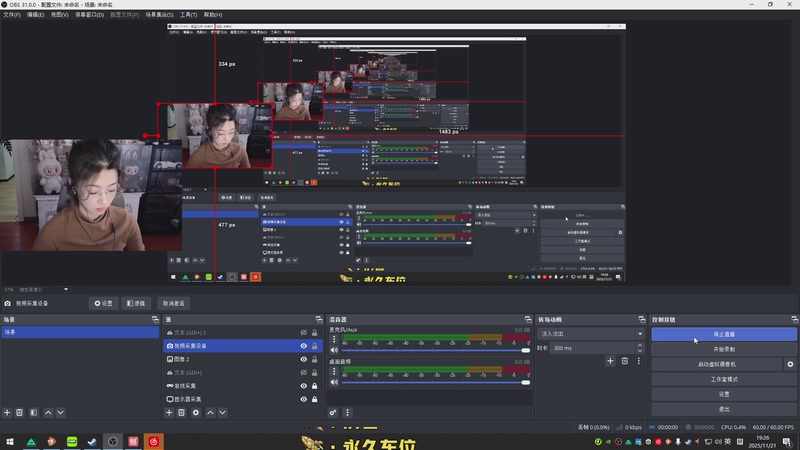Mute the 桌面音频 channel
This screenshot has width=800, height=450.
pyautogui.click(x=334, y=382)
